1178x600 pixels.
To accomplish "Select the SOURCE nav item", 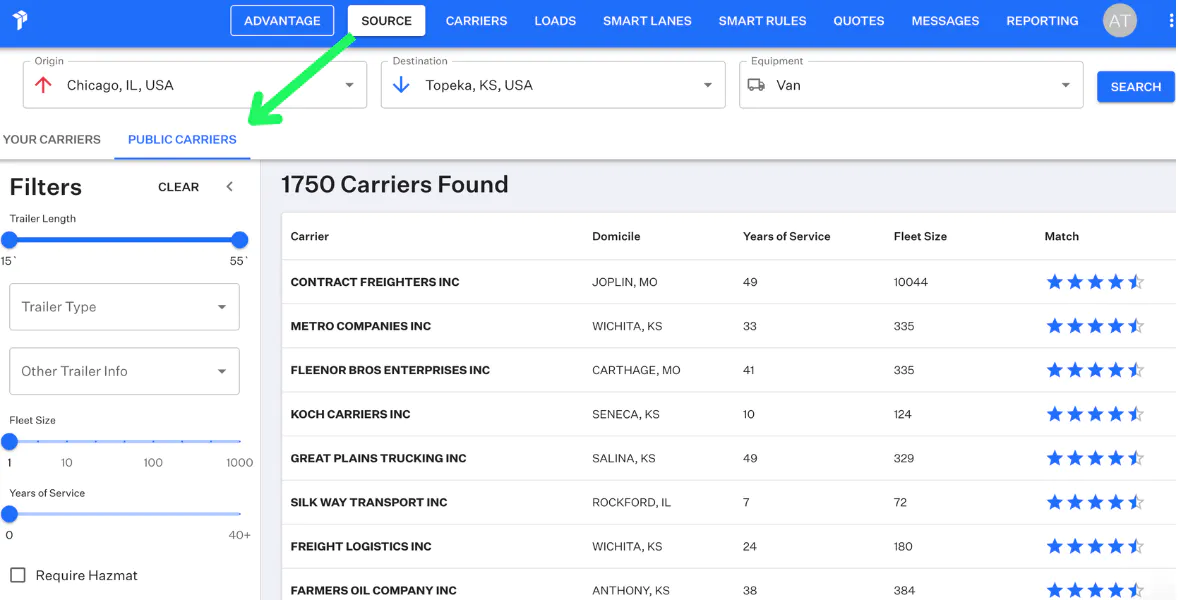I will (386, 21).
